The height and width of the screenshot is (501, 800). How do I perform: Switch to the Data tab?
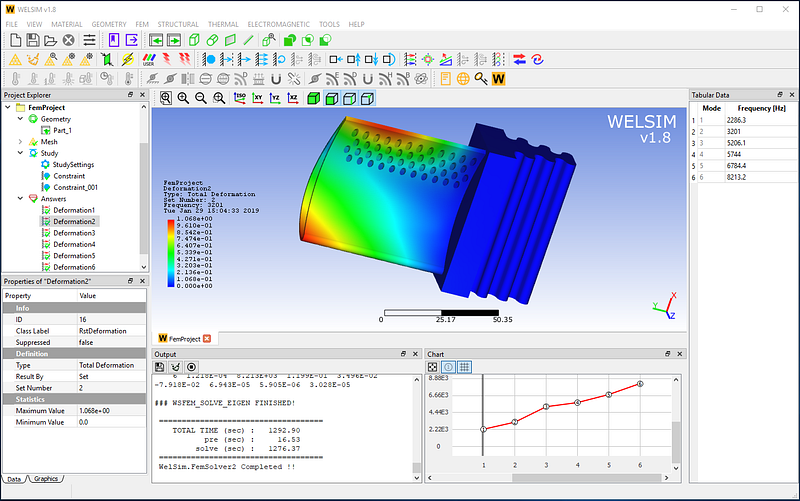click(x=14, y=479)
